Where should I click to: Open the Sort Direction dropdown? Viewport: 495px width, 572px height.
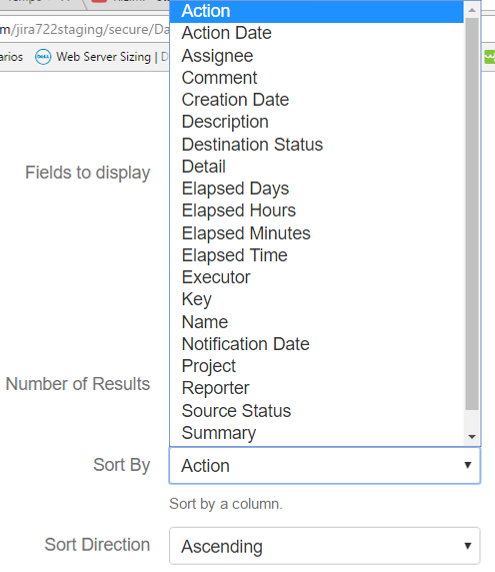click(x=325, y=546)
